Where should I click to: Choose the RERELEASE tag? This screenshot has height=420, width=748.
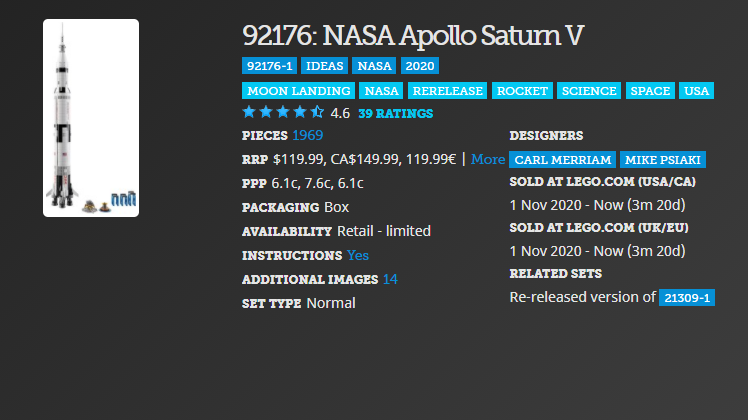(x=447, y=91)
